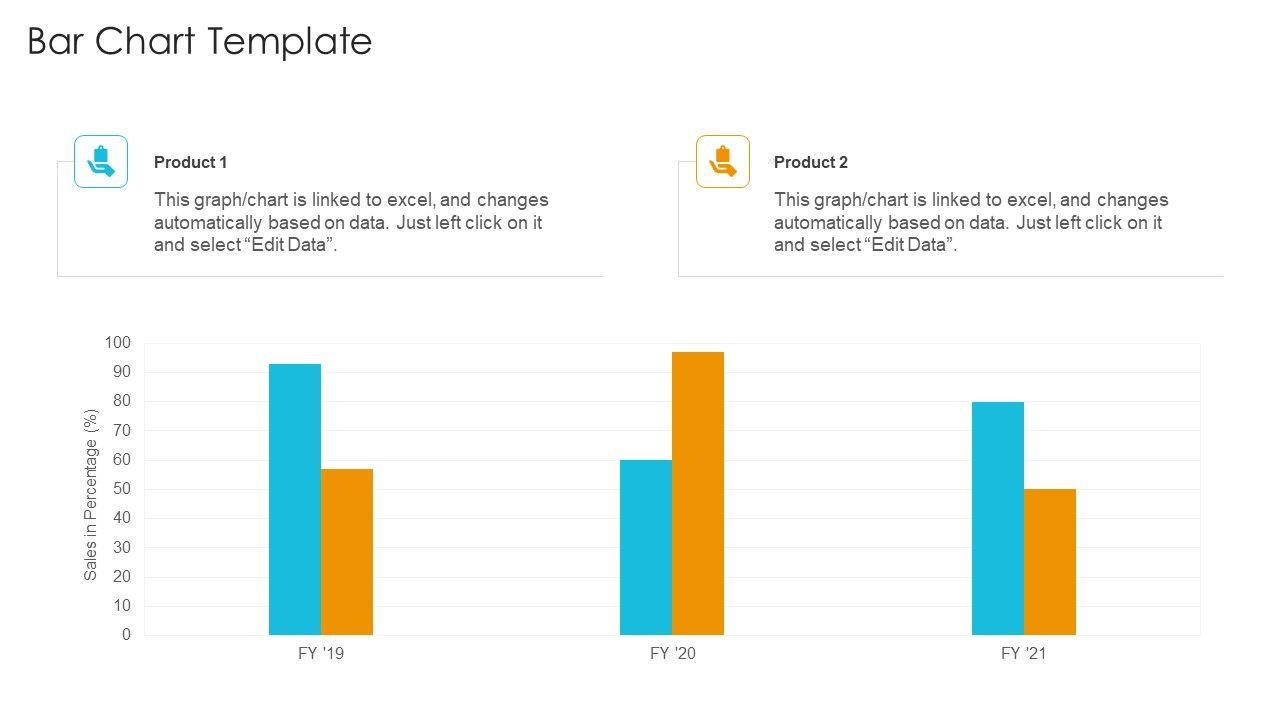The height and width of the screenshot is (720, 1280).
Task: Select the 'Bar Chart Template' slide title
Action: (x=200, y=41)
